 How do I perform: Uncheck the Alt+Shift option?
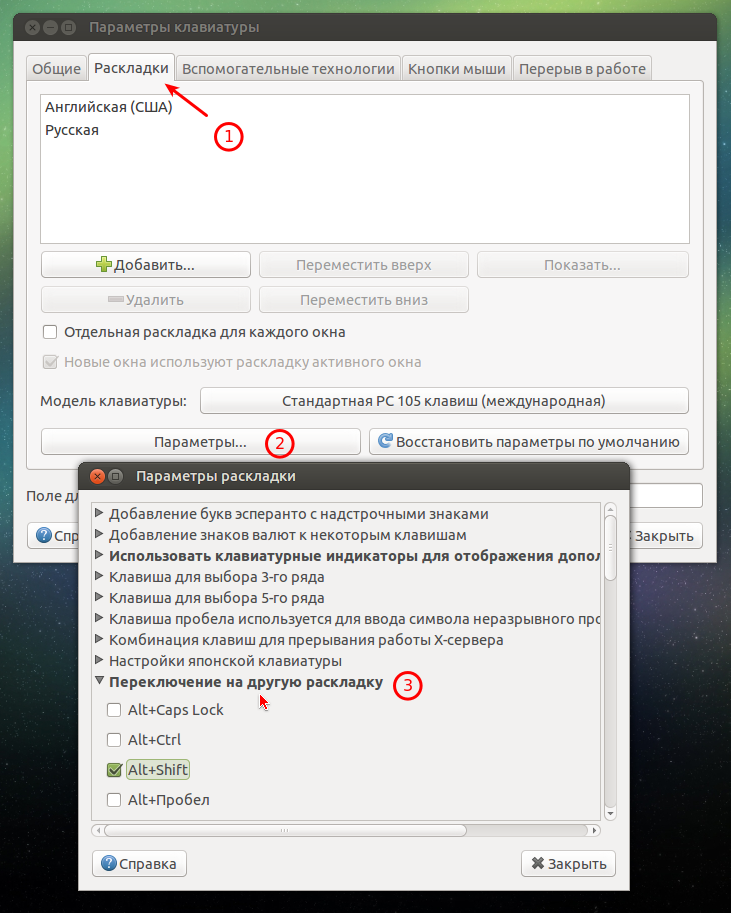tap(114, 770)
